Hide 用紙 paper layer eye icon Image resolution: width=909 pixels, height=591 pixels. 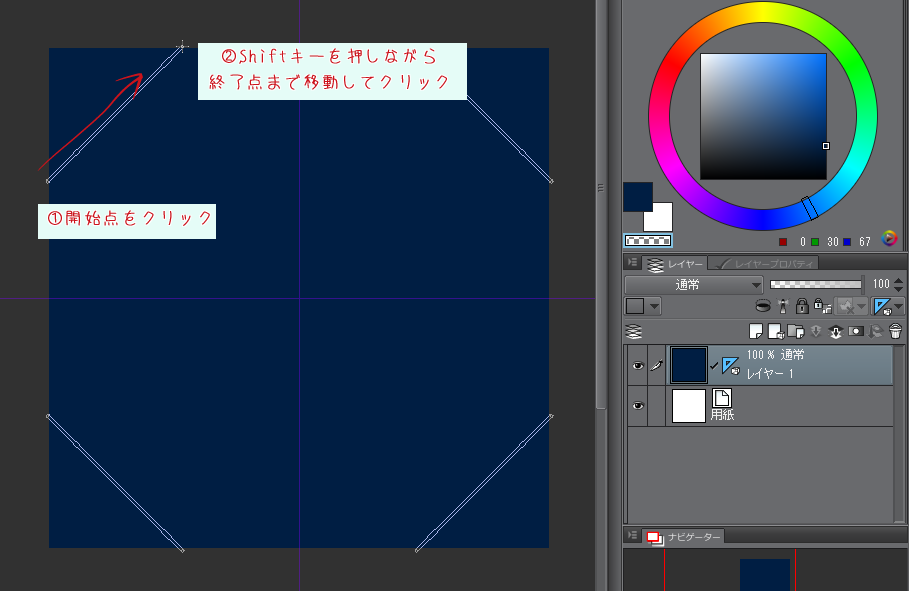[x=638, y=405]
